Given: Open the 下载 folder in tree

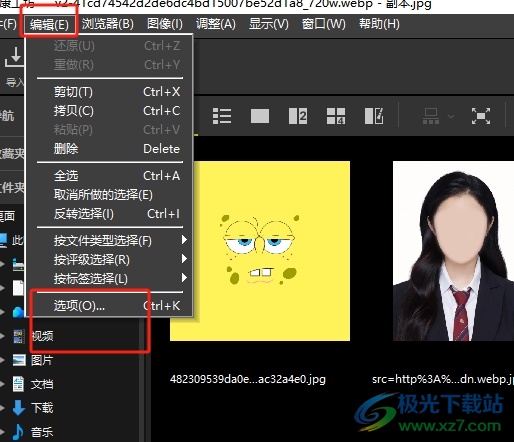Looking at the screenshot, I should [x=42, y=408].
